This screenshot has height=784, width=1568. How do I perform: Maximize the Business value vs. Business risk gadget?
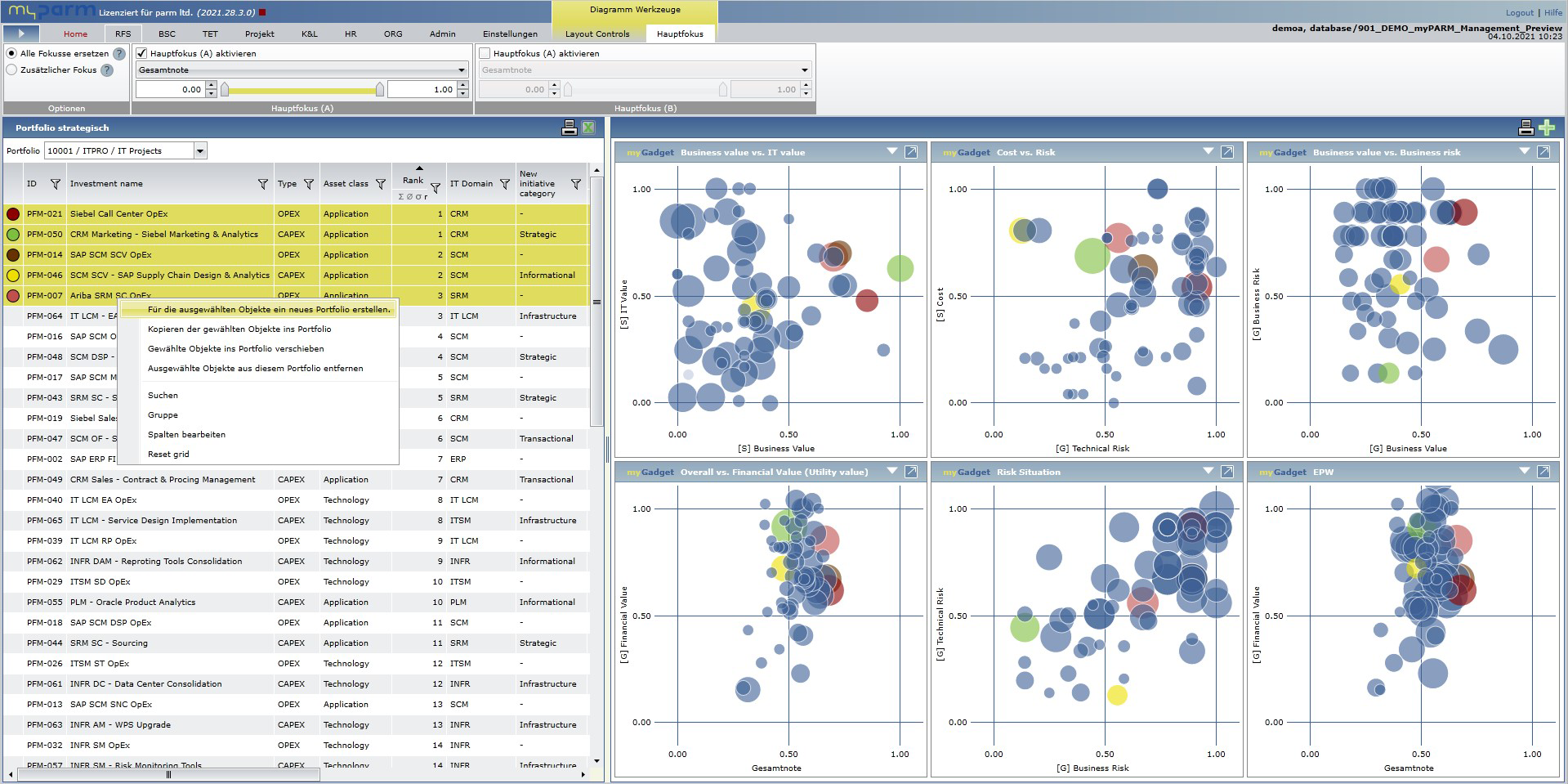[x=1543, y=152]
